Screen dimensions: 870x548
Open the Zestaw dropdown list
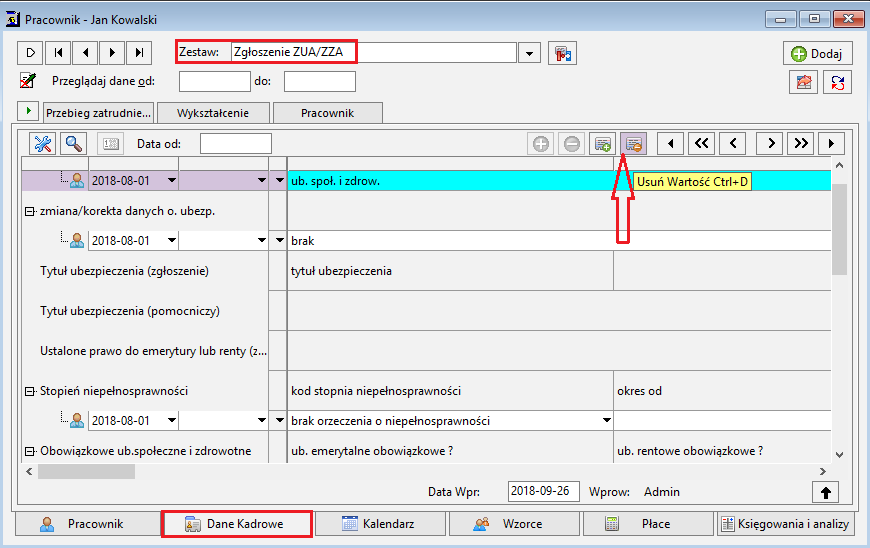529,53
